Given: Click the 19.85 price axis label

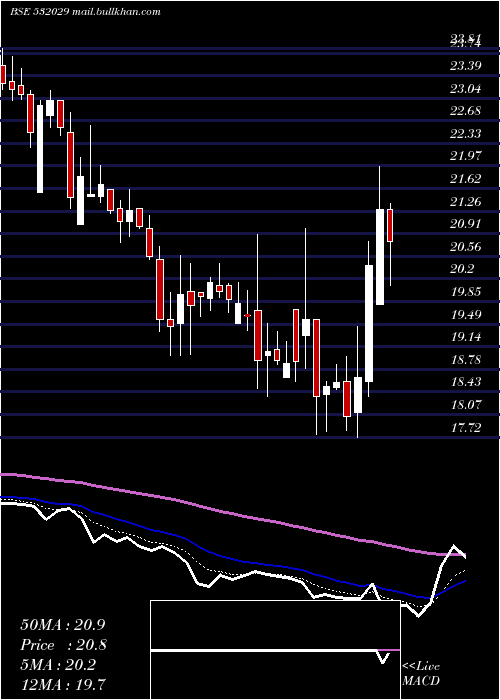Looking at the screenshot, I should (x=466, y=292).
